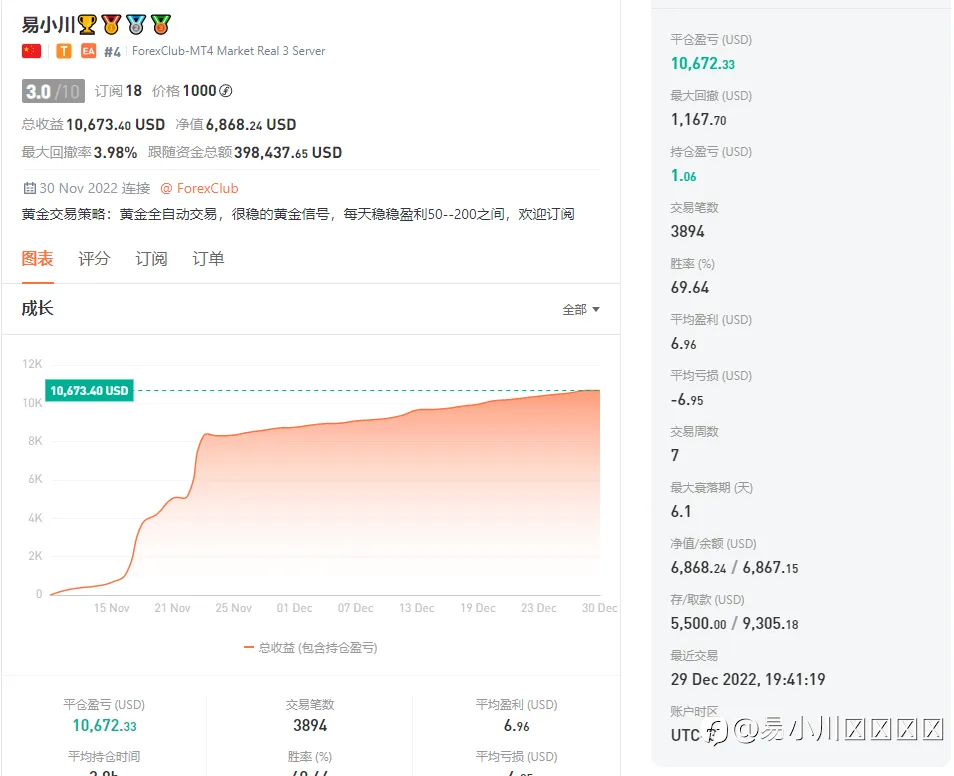Click sidebar 交易周数 value 7

pos(675,455)
